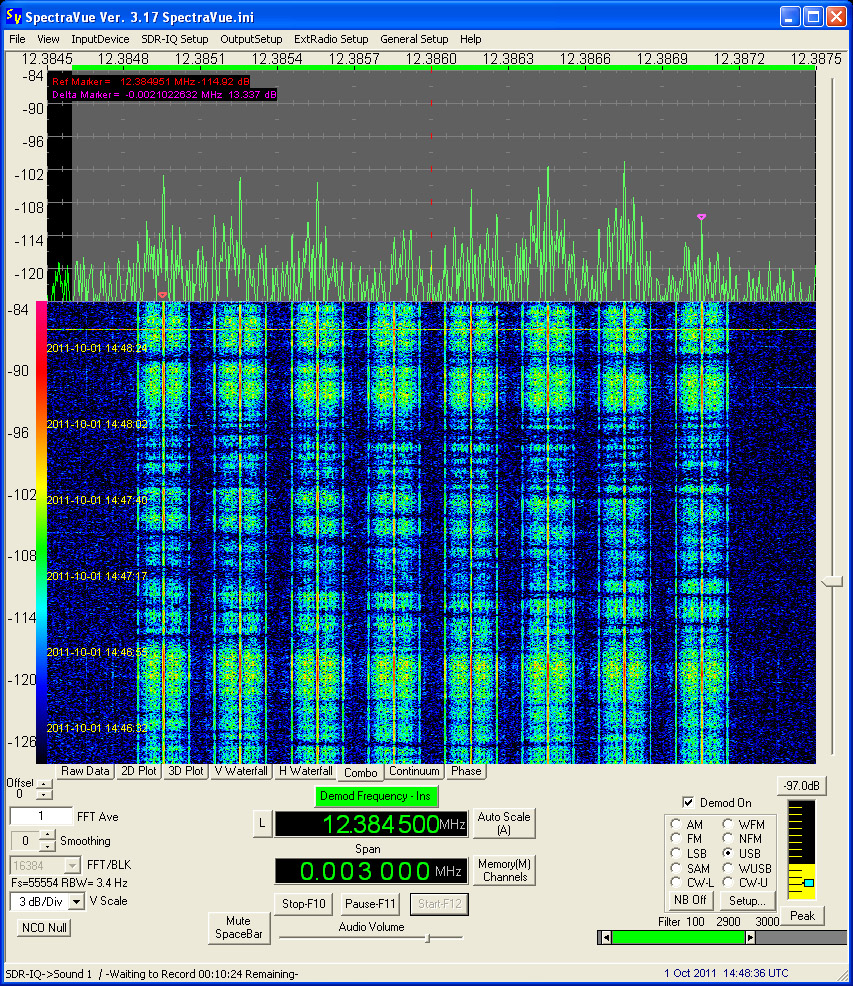Open the ExtRadio Setup menu
The height and width of the screenshot is (986, 853).
tap(331, 39)
